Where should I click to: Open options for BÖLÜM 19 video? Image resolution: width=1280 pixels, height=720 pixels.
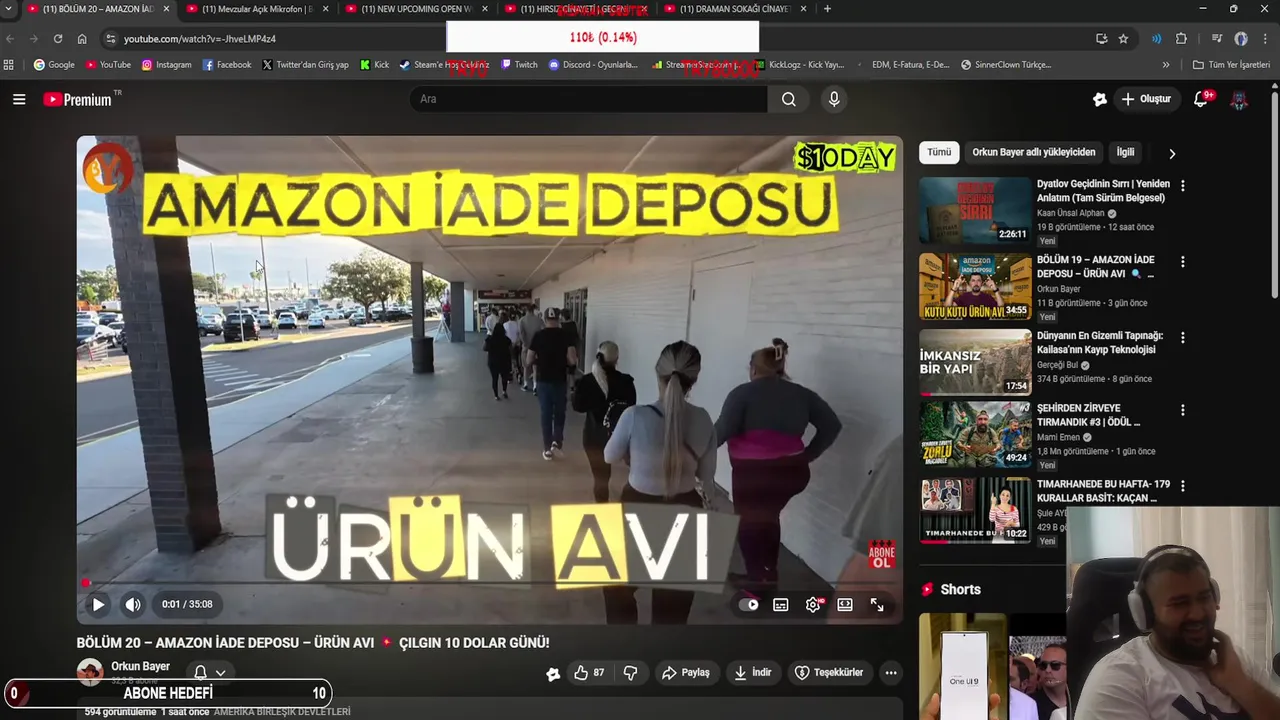[x=1183, y=262]
